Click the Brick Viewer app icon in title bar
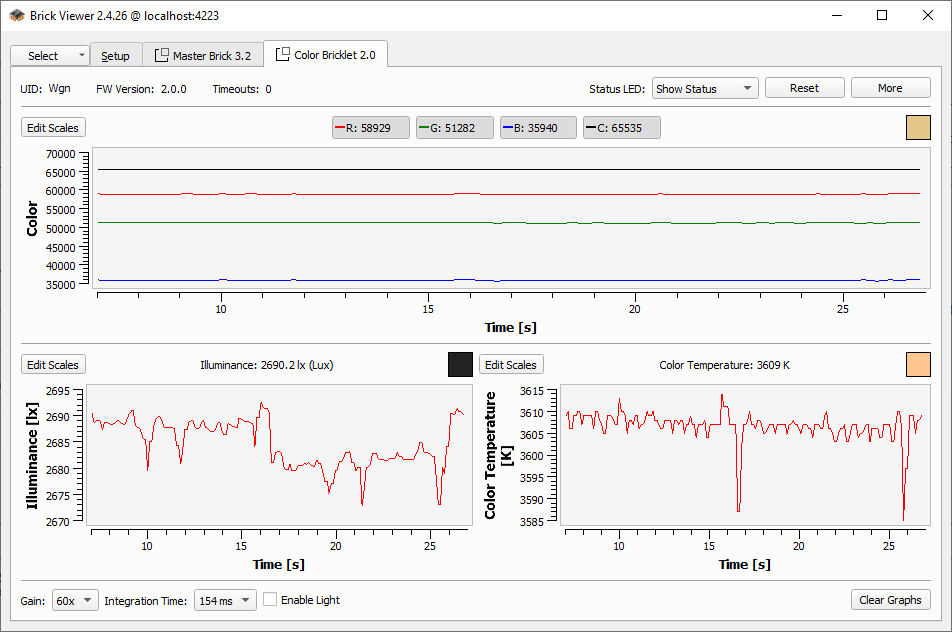 tap(17, 15)
